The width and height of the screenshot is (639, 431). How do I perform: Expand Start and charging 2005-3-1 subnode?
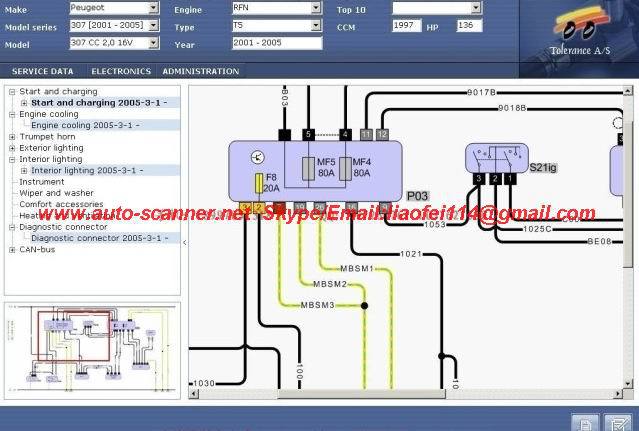(24, 103)
